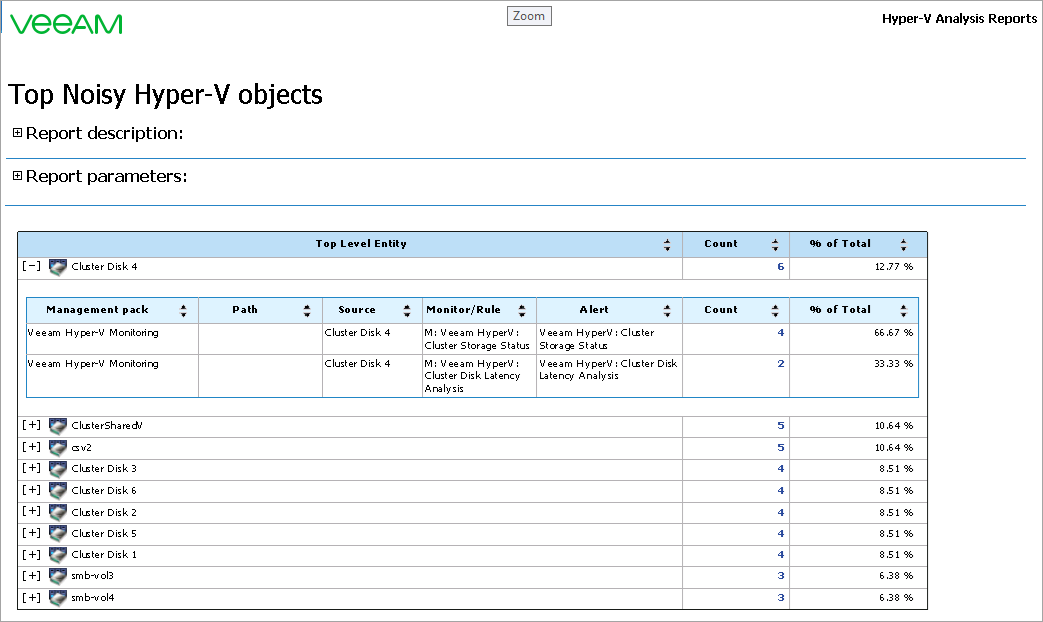Expand the Cluster Disk 5 row
Image resolution: width=1043 pixels, height=622 pixels.
[31, 533]
